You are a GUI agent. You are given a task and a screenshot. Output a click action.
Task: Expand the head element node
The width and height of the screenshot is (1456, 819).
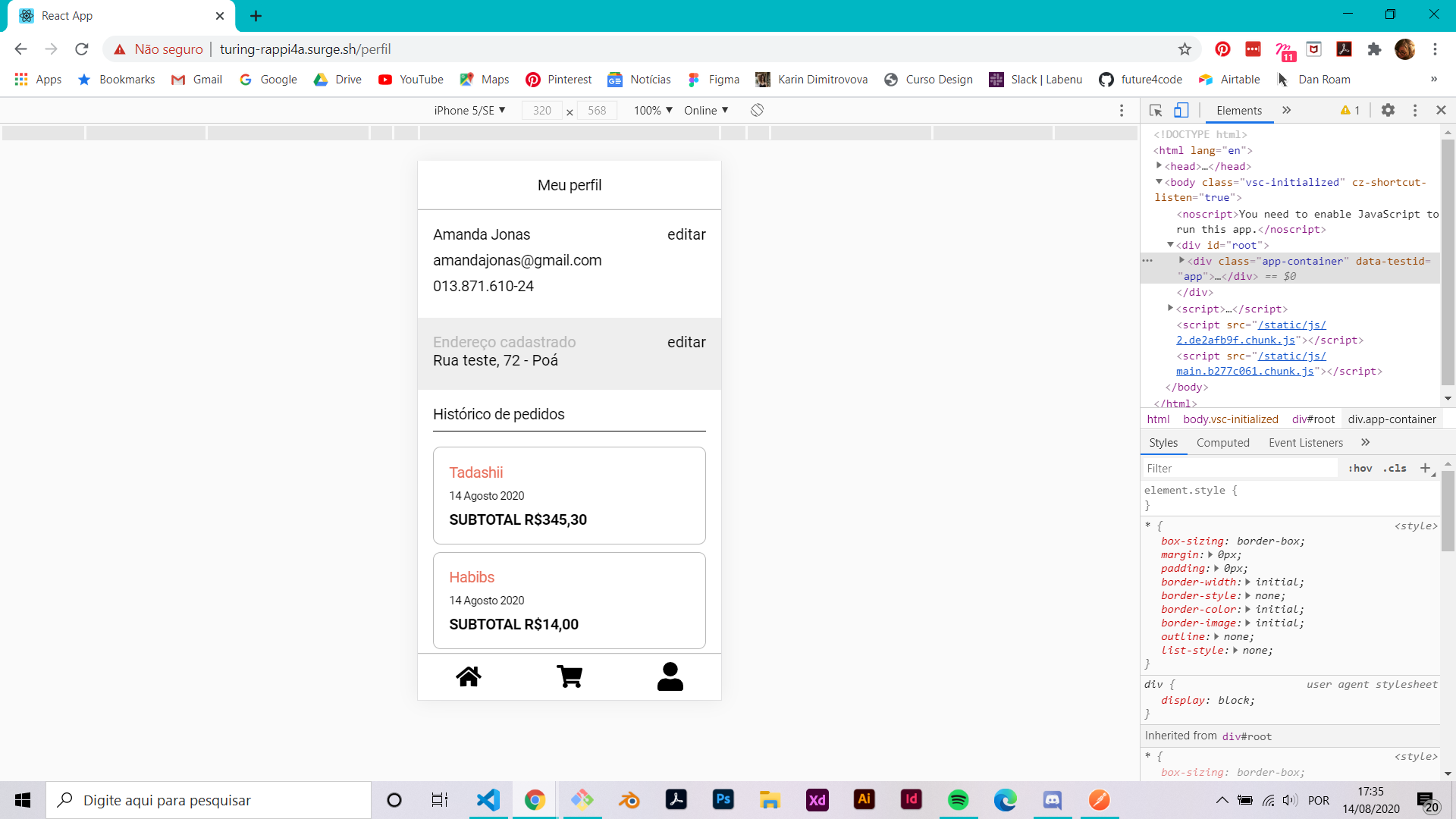point(1159,166)
